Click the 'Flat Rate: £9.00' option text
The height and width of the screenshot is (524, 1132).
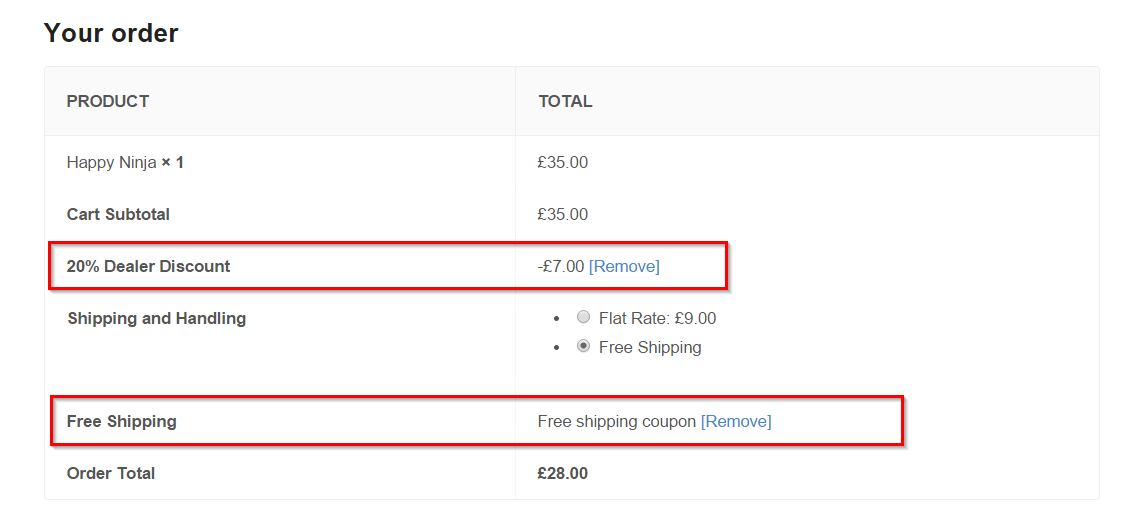658,318
